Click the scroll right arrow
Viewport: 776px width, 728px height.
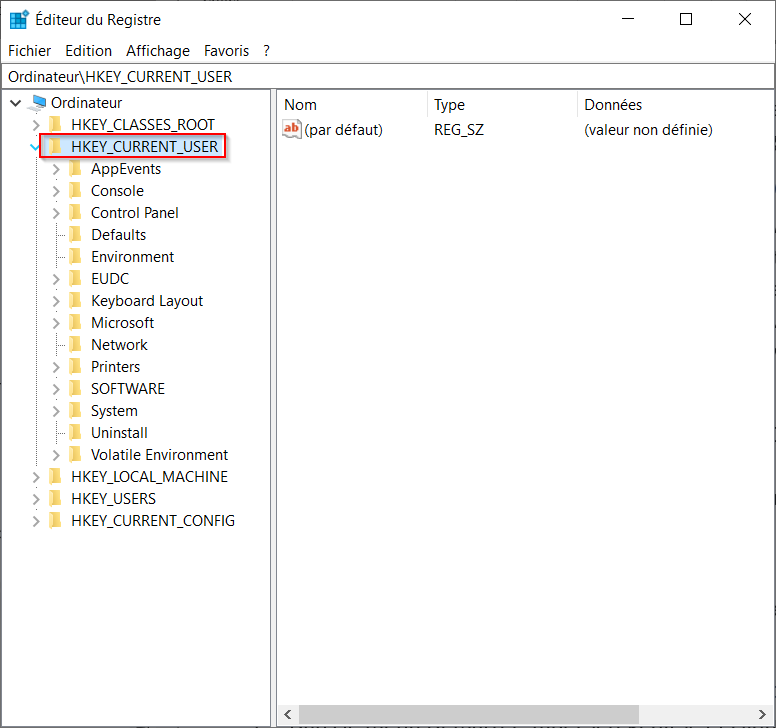(762, 714)
